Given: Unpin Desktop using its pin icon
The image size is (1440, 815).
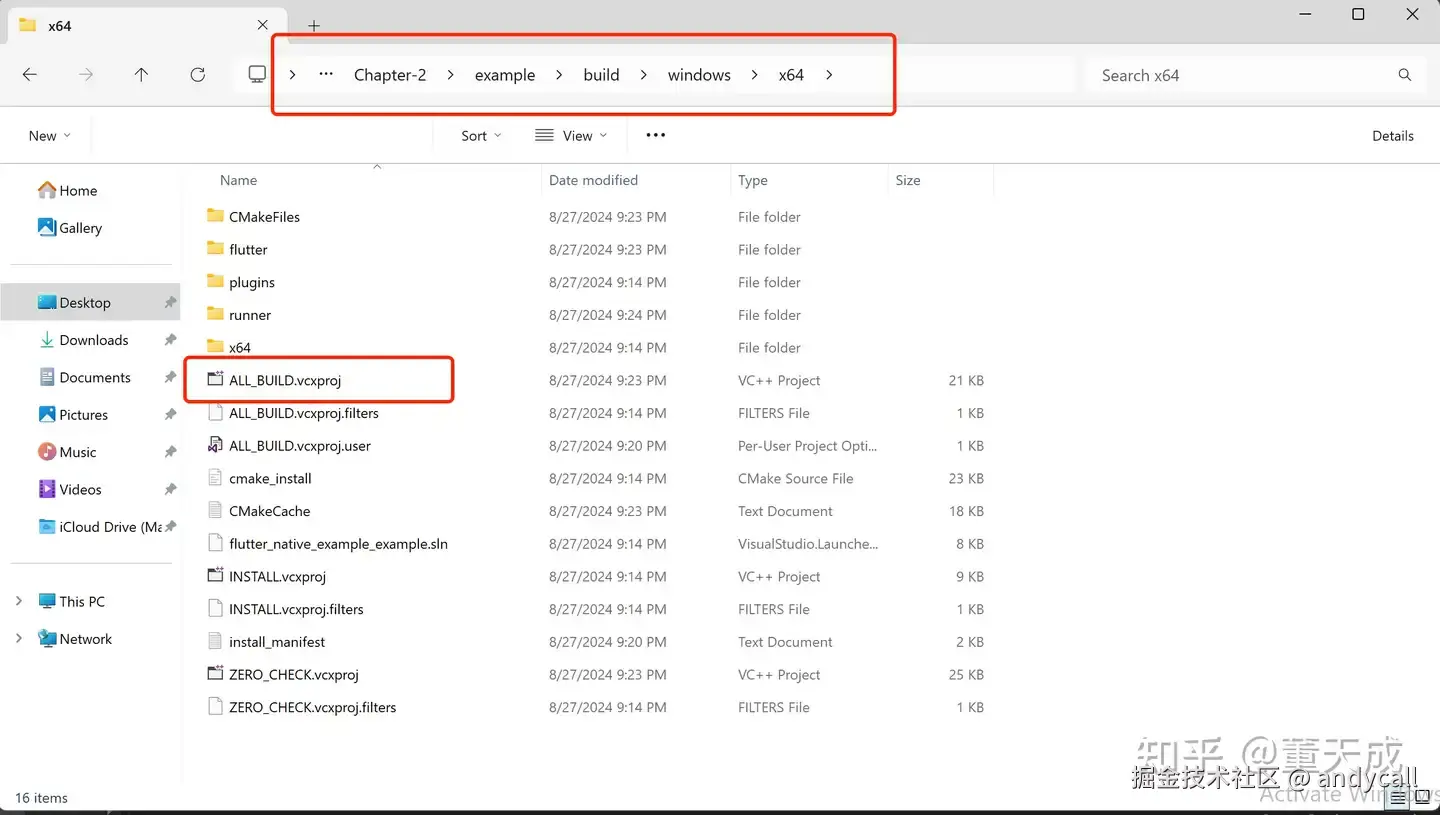Looking at the screenshot, I should point(170,302).
